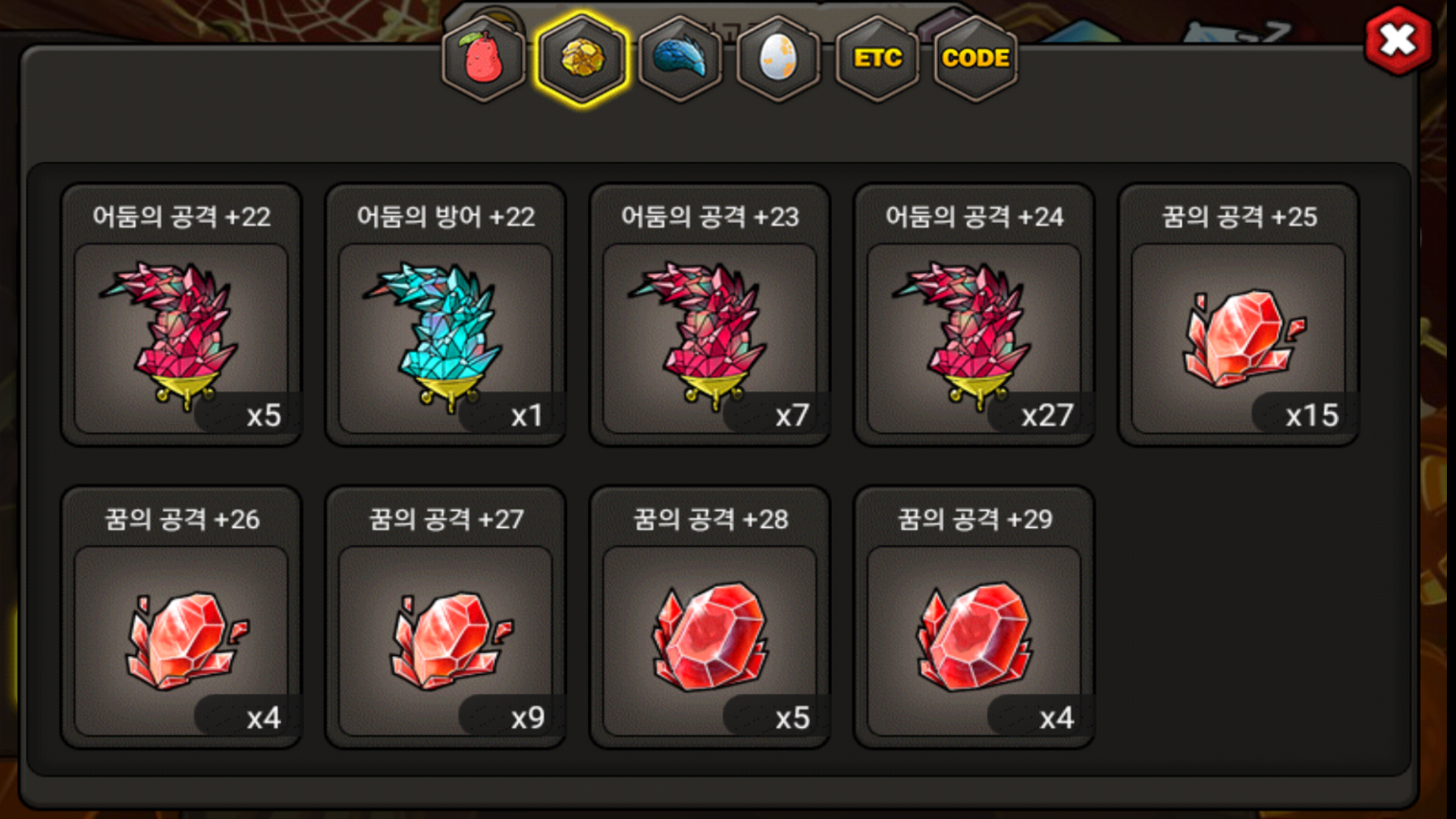Viewport: 1456px width, 819px height.
Task: Switch to the CODE tab
Action: [975, 58]
